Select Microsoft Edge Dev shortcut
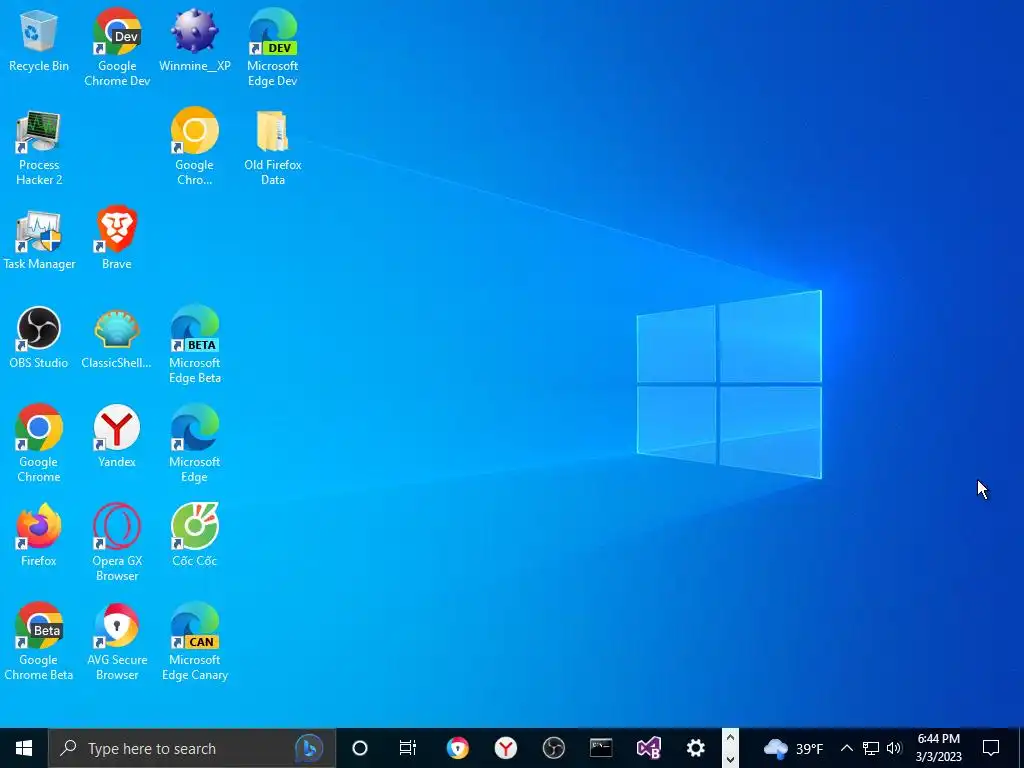Viewport: 1024px width, 768px height. [x=272, y=47]
